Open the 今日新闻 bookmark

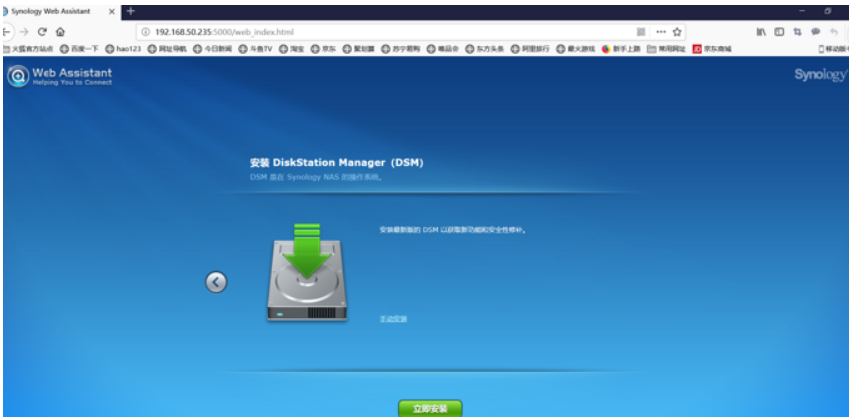click(x=213, y=49)
